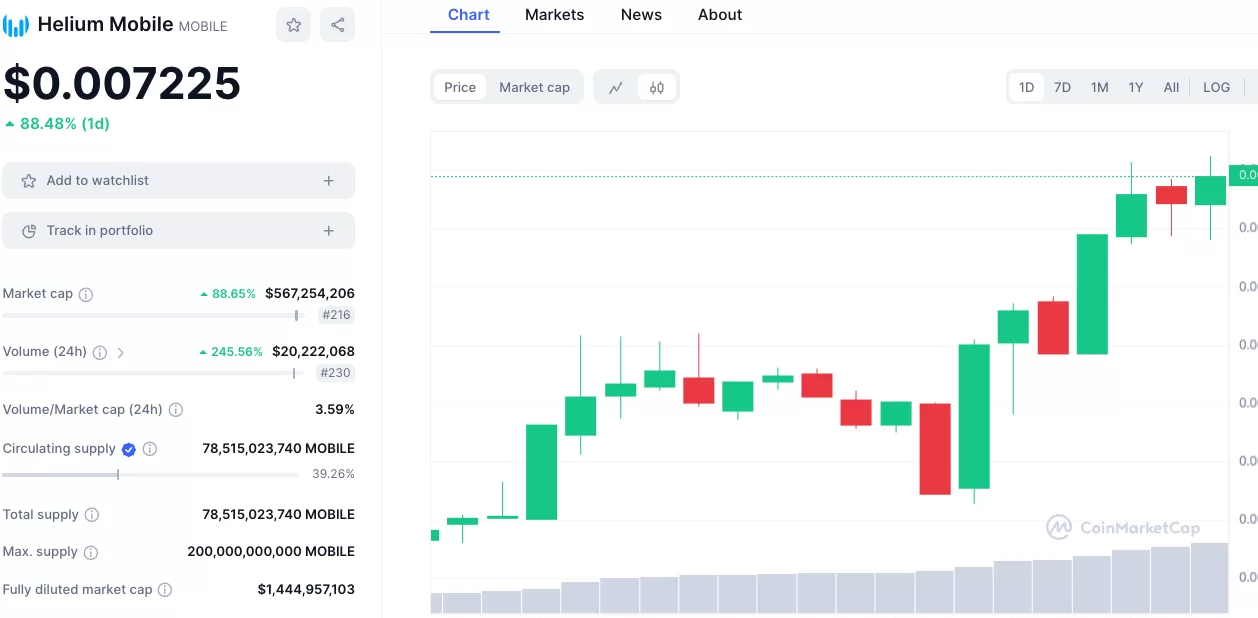Screen dimensions: 1258x618
Task: Click the share icon button
Action: tap(337, 25)
